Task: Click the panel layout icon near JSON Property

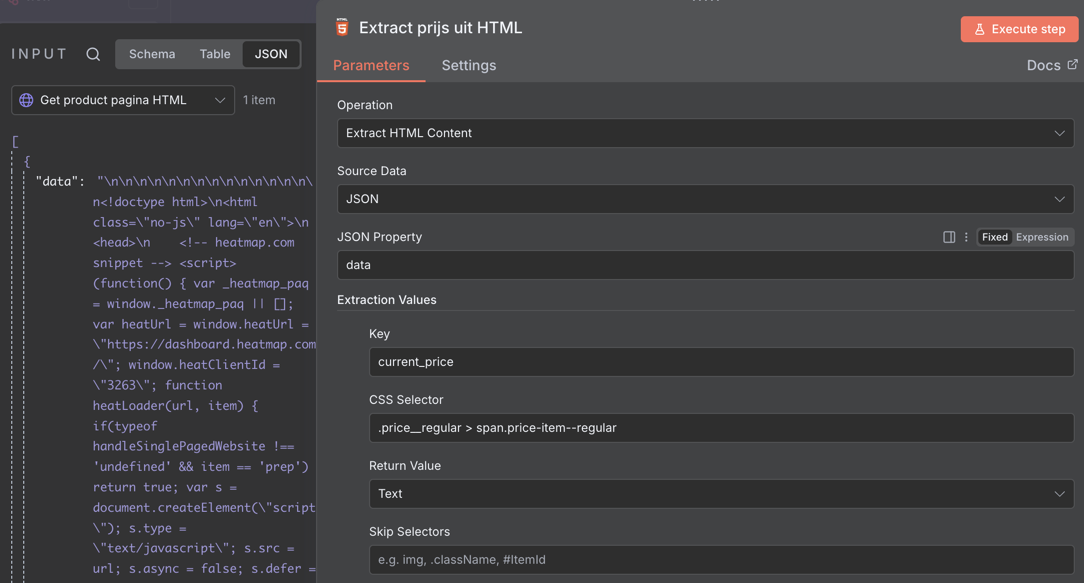Action: 949,237
